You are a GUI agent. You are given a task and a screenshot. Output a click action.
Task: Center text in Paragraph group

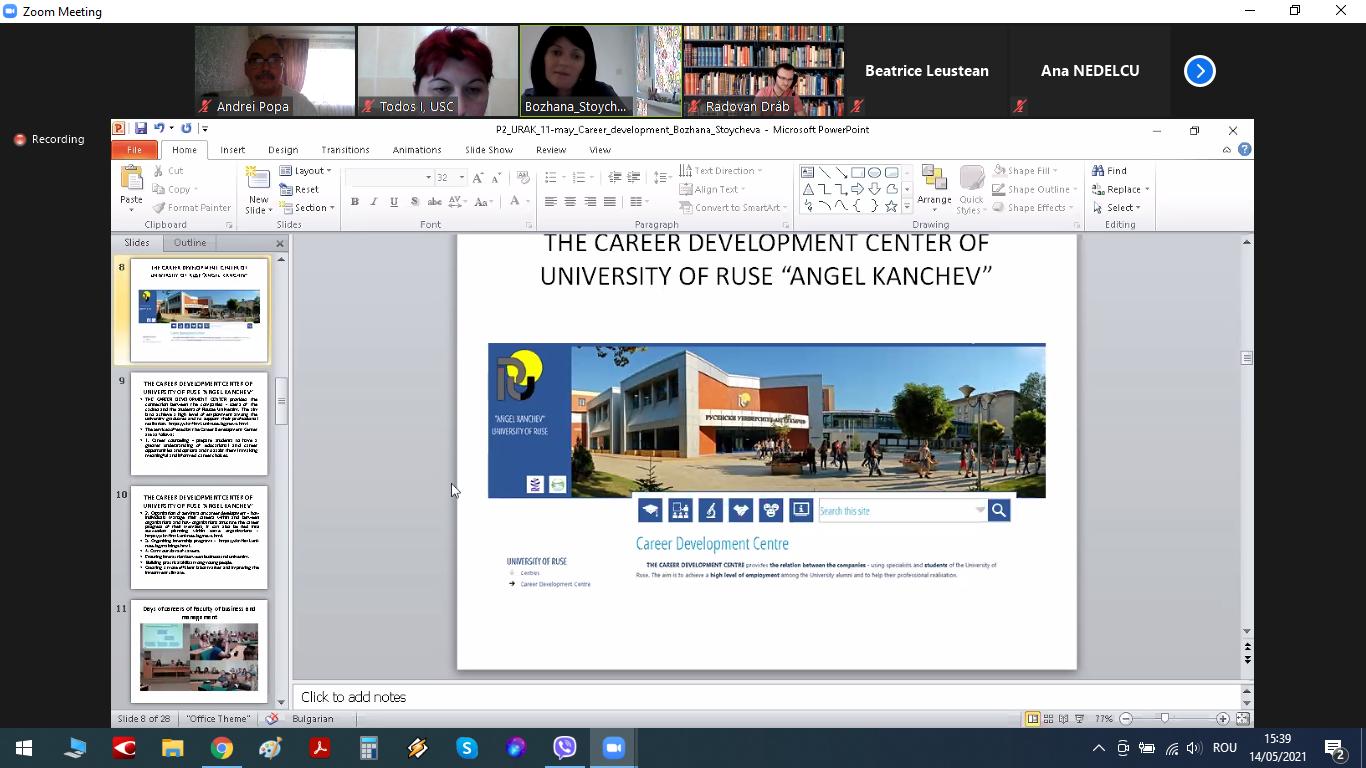click(x=570, y=202)
